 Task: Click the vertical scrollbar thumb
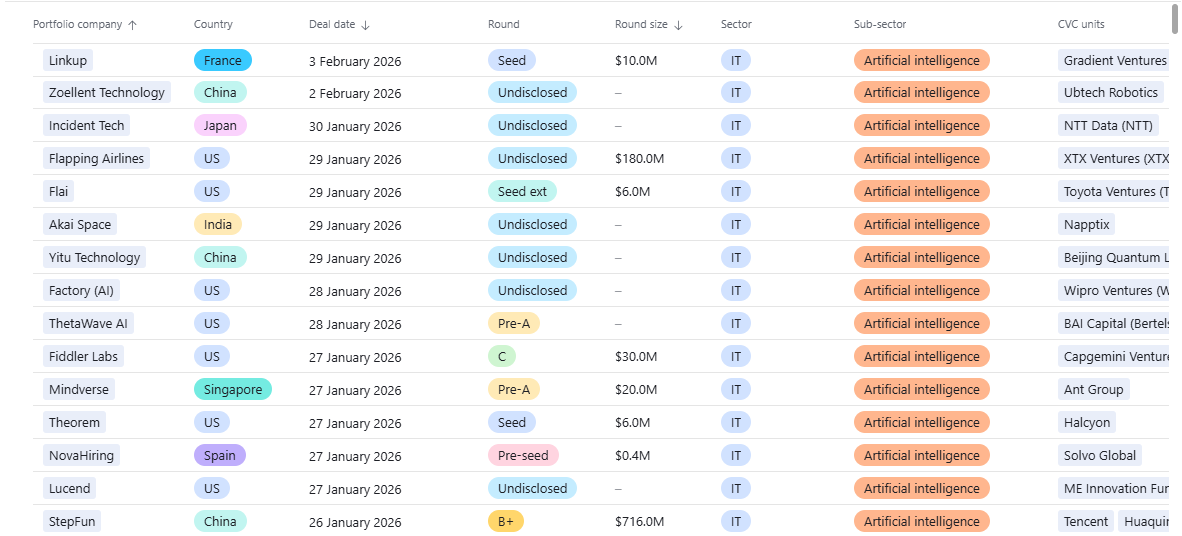(1175, 17)
